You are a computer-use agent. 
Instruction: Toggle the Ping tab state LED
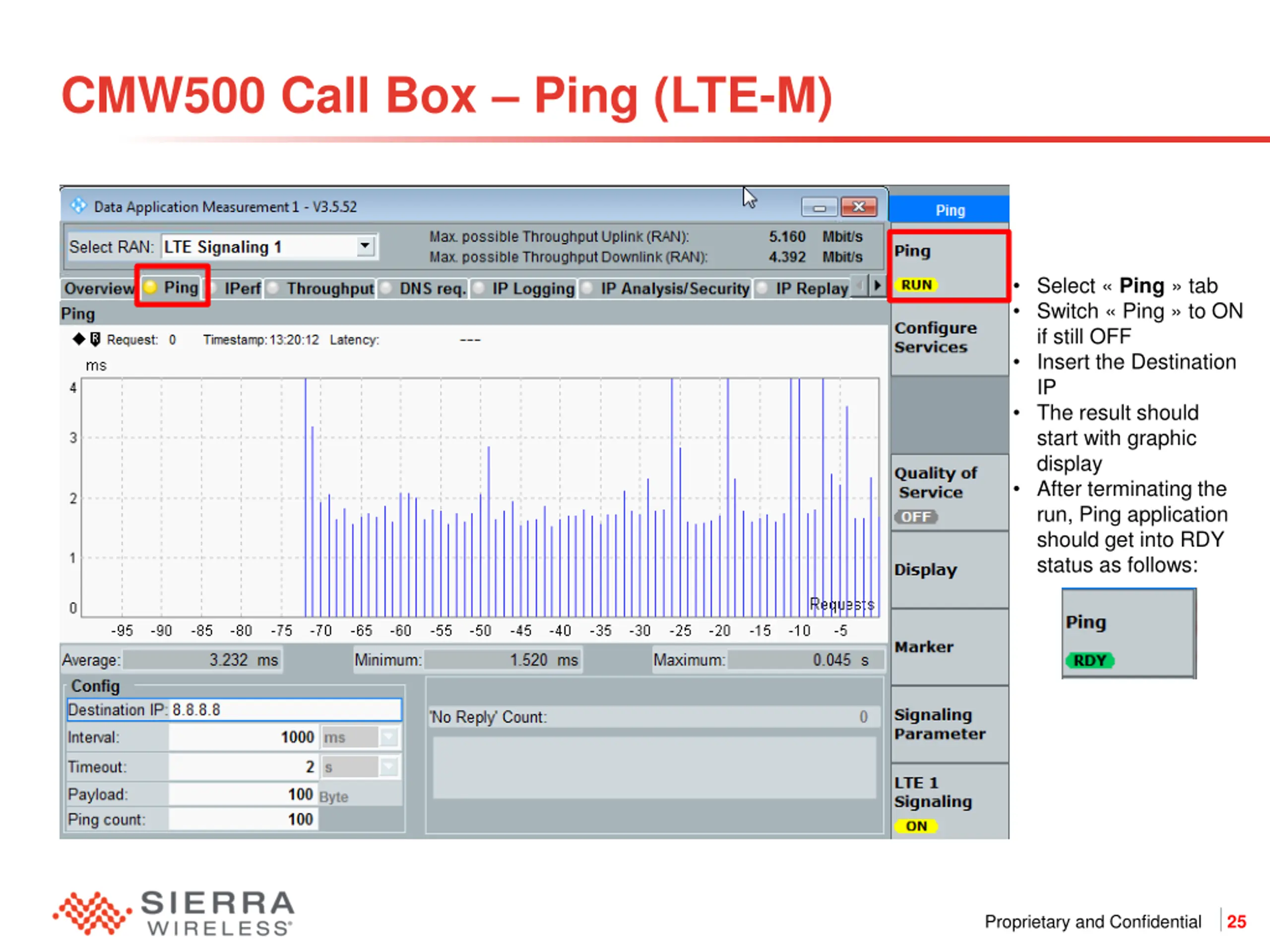(150, 287)
